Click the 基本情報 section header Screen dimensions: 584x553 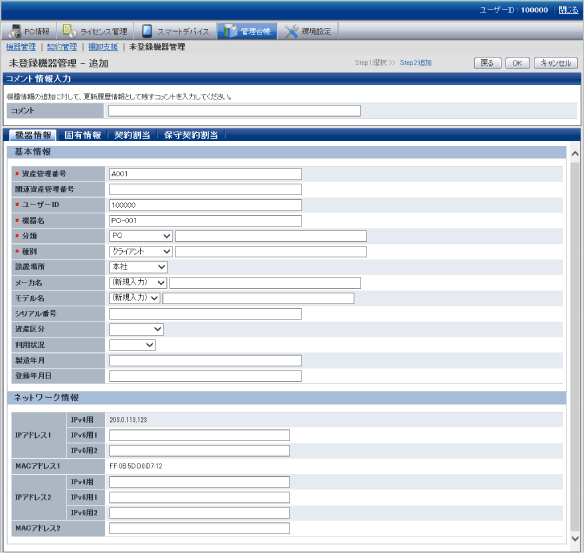point(287,152)
